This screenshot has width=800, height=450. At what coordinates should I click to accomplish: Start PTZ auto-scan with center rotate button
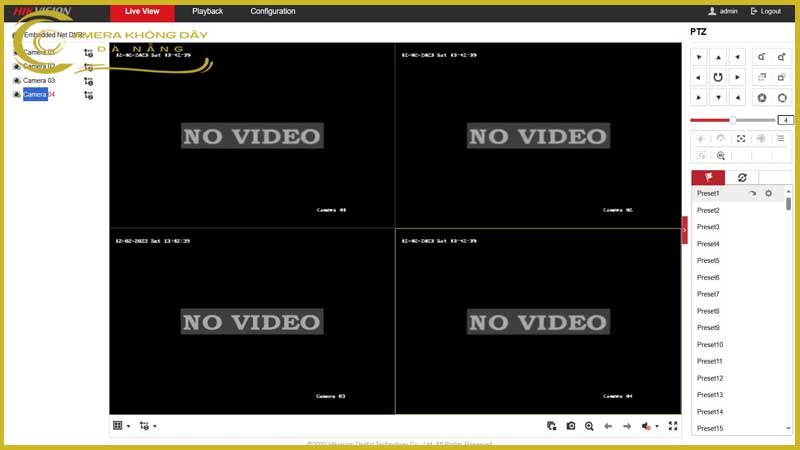click(x=718, y=78)
